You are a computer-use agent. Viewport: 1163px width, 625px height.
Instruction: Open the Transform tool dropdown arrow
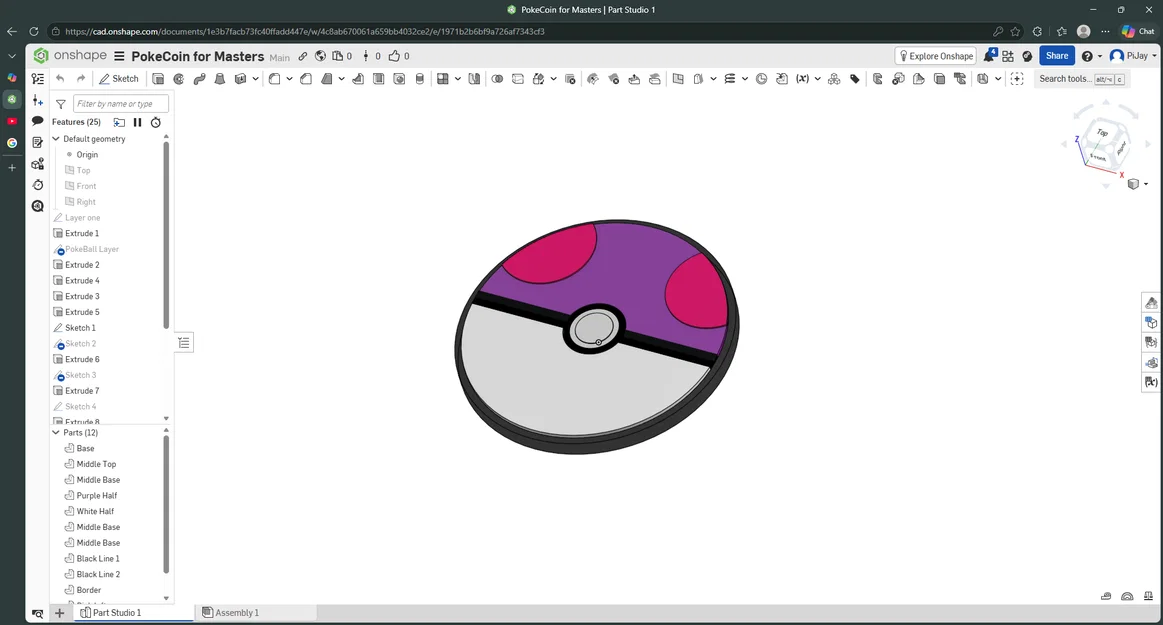point(553,79)
